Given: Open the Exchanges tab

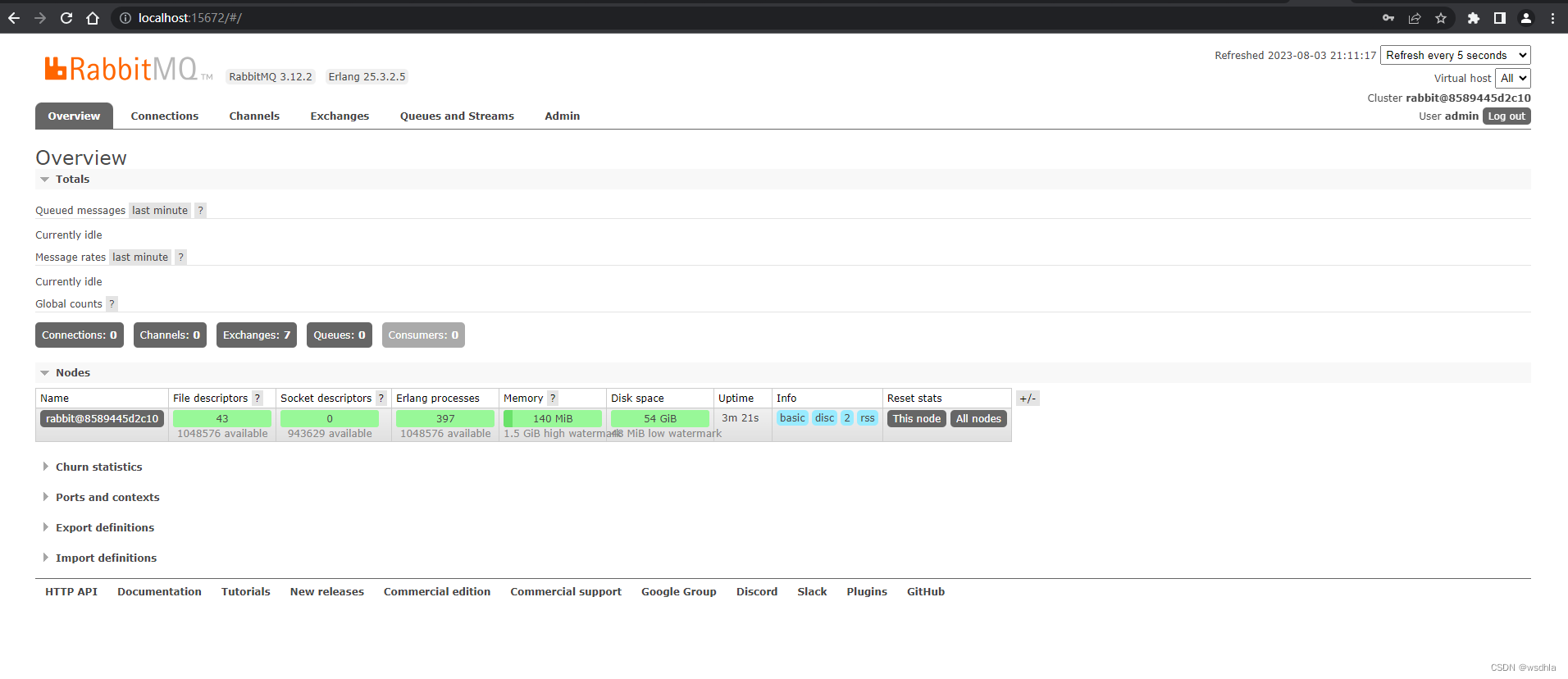Looking at the screenshot, I should tap(340, 116).
